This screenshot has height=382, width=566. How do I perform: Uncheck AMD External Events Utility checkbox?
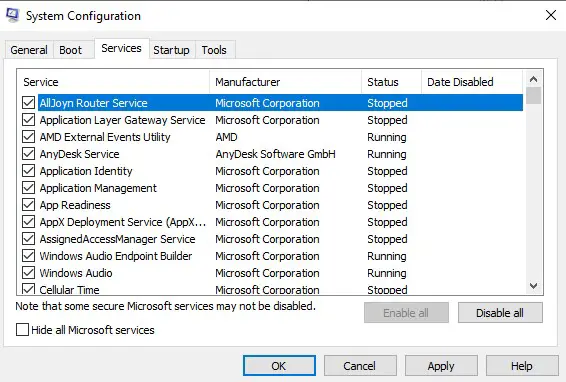pos(28,136)
